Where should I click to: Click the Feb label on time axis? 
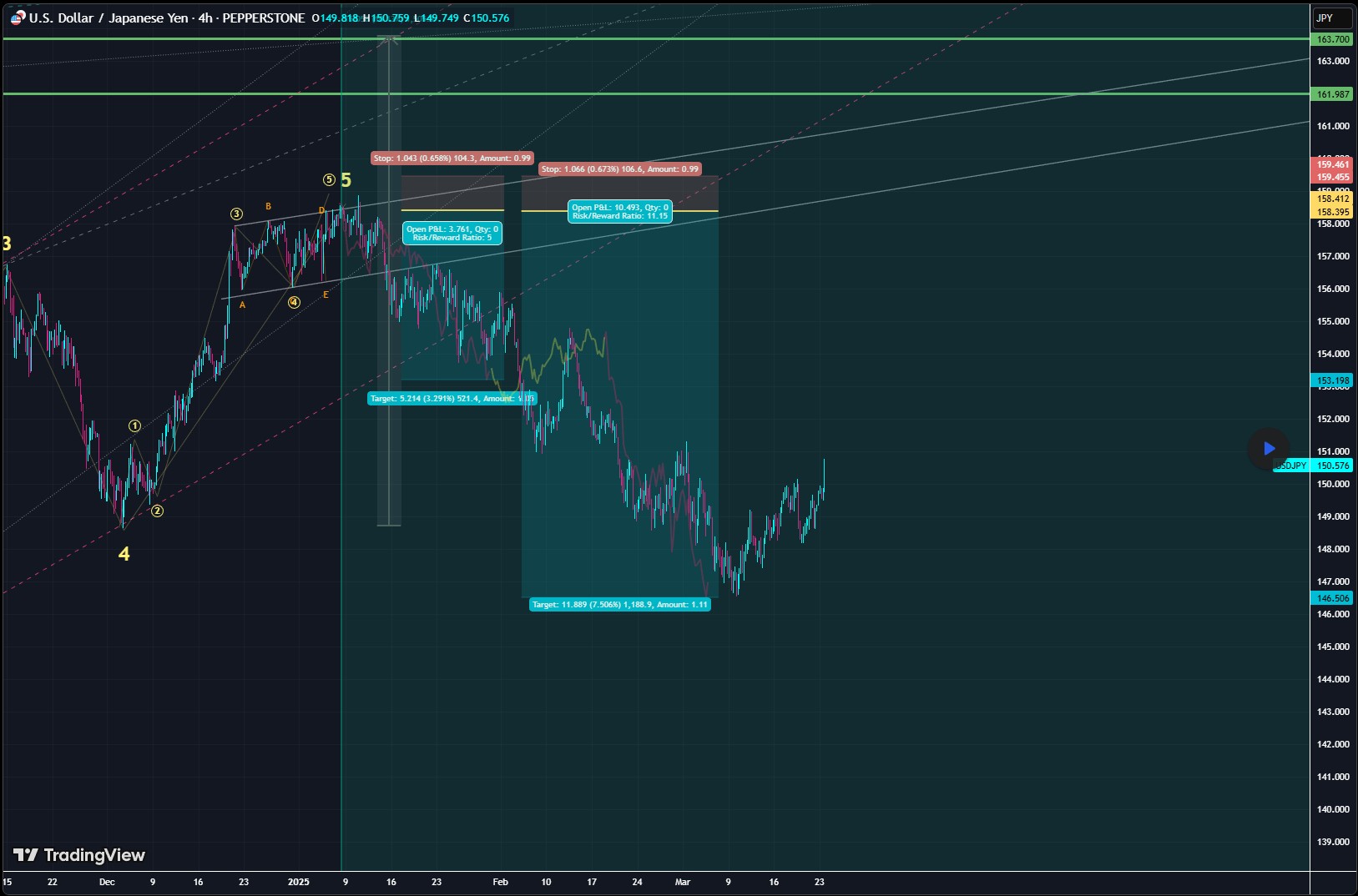pyautogui.click(x=500, y=882)
